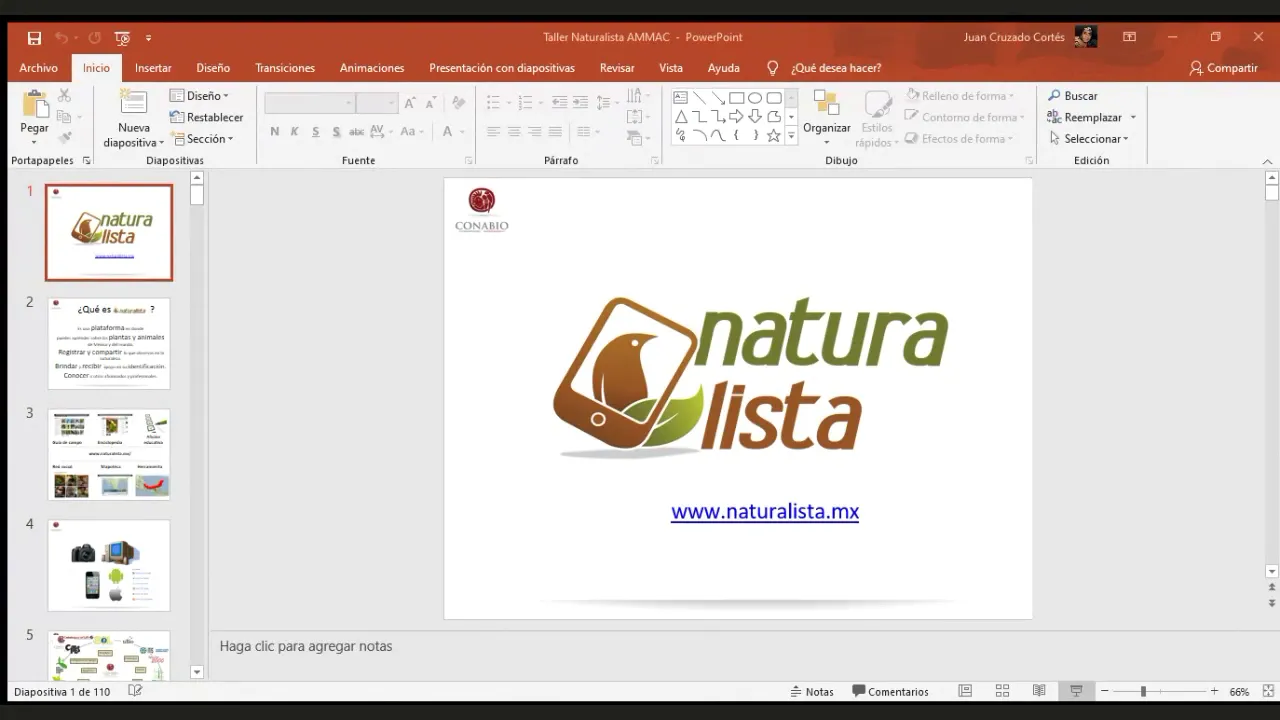Switch to the Insertar tab

(x=153, y=68)
